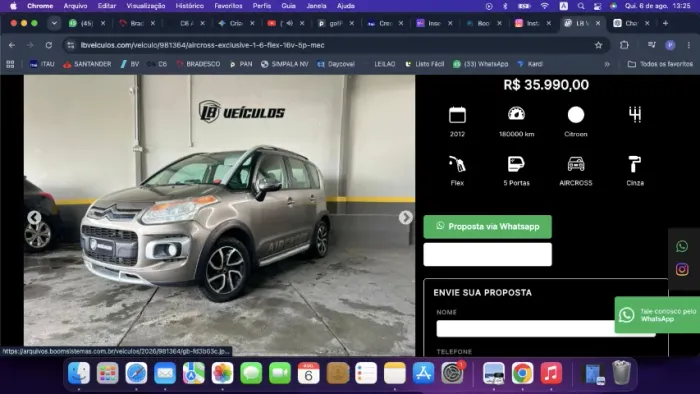
Task: Open the App Store in the Dock
Action: (x=423, y=373)
